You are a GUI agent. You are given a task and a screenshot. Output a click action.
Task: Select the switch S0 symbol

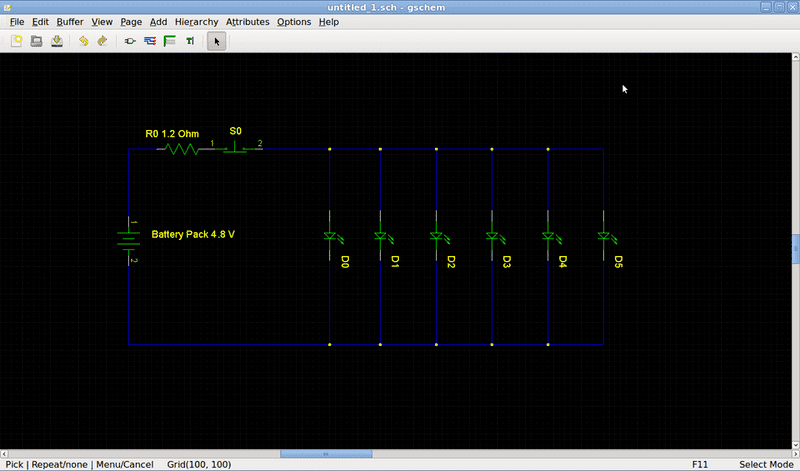(235, 147)
